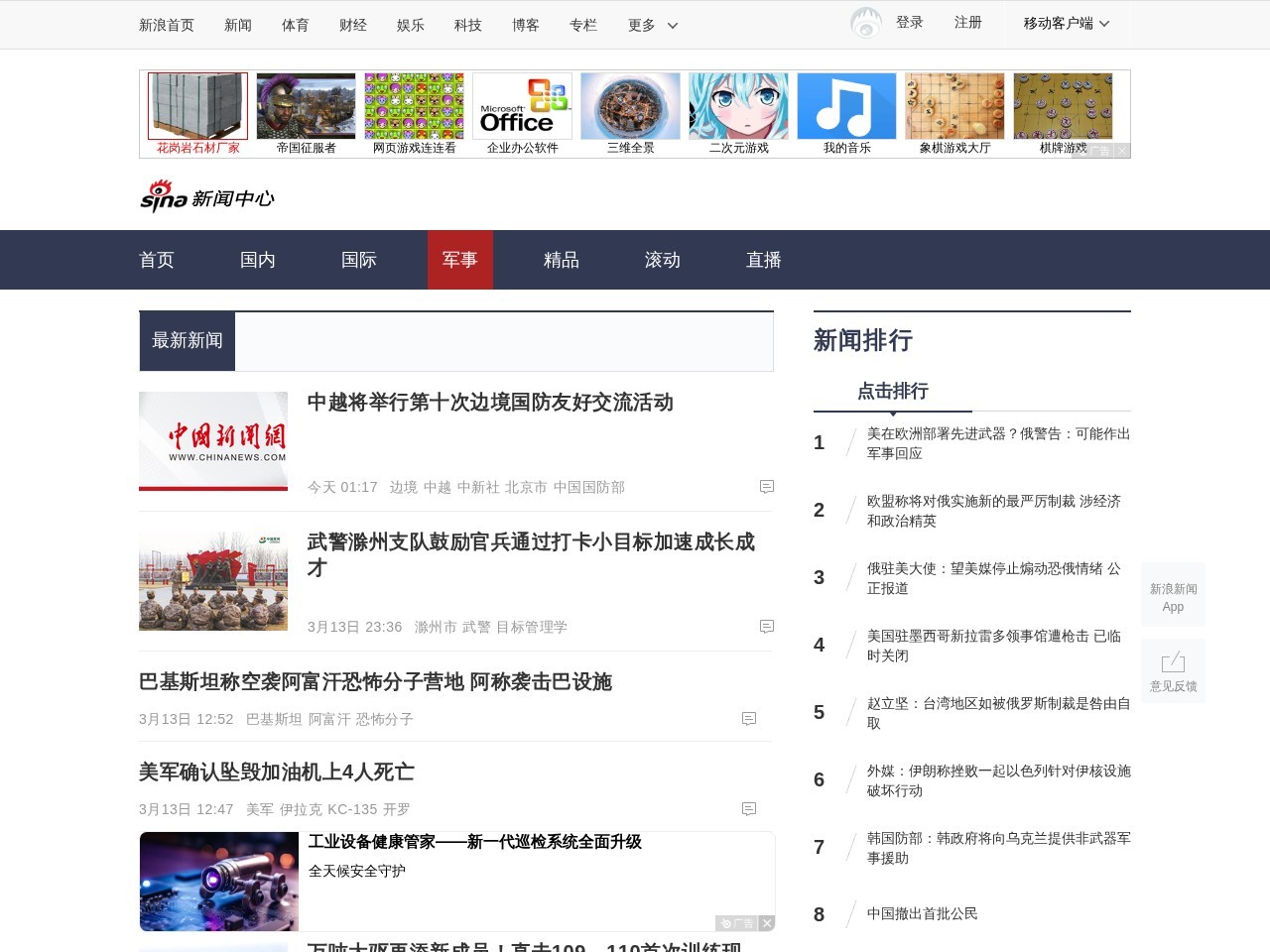
Task: Click the 我的音乐 music note icon
Action: (x=846, y=106)
